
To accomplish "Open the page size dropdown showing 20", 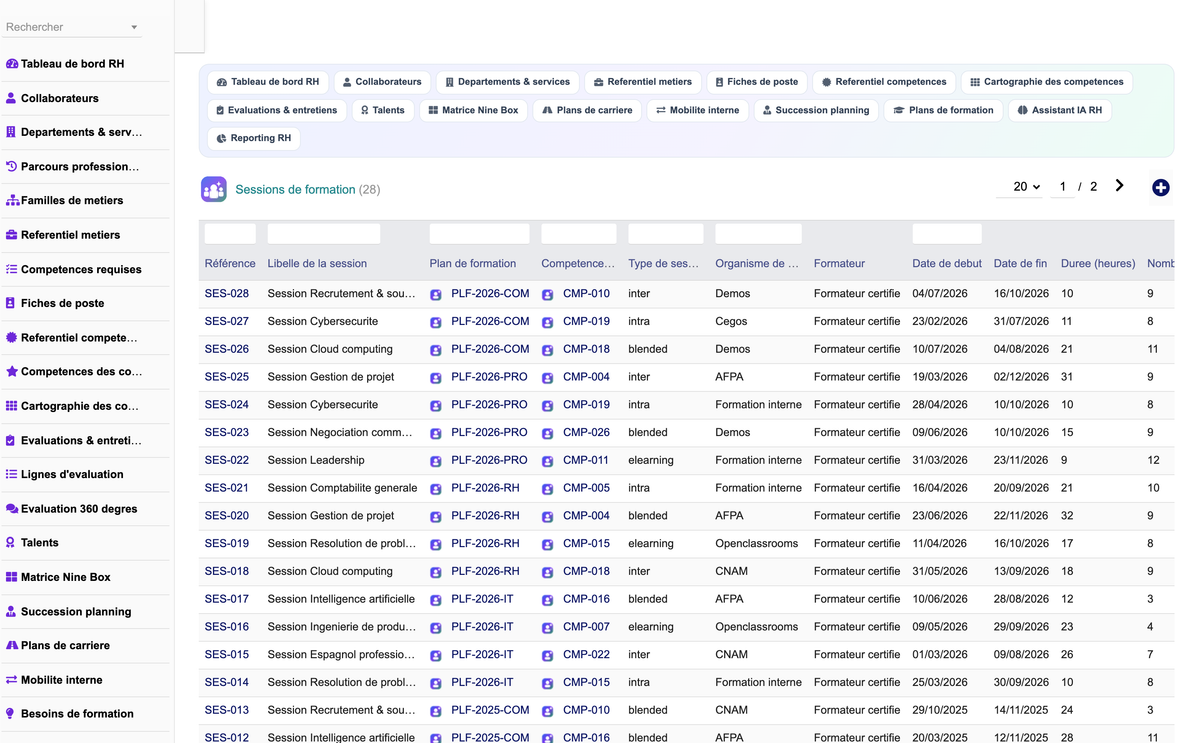I will 1020,187.
